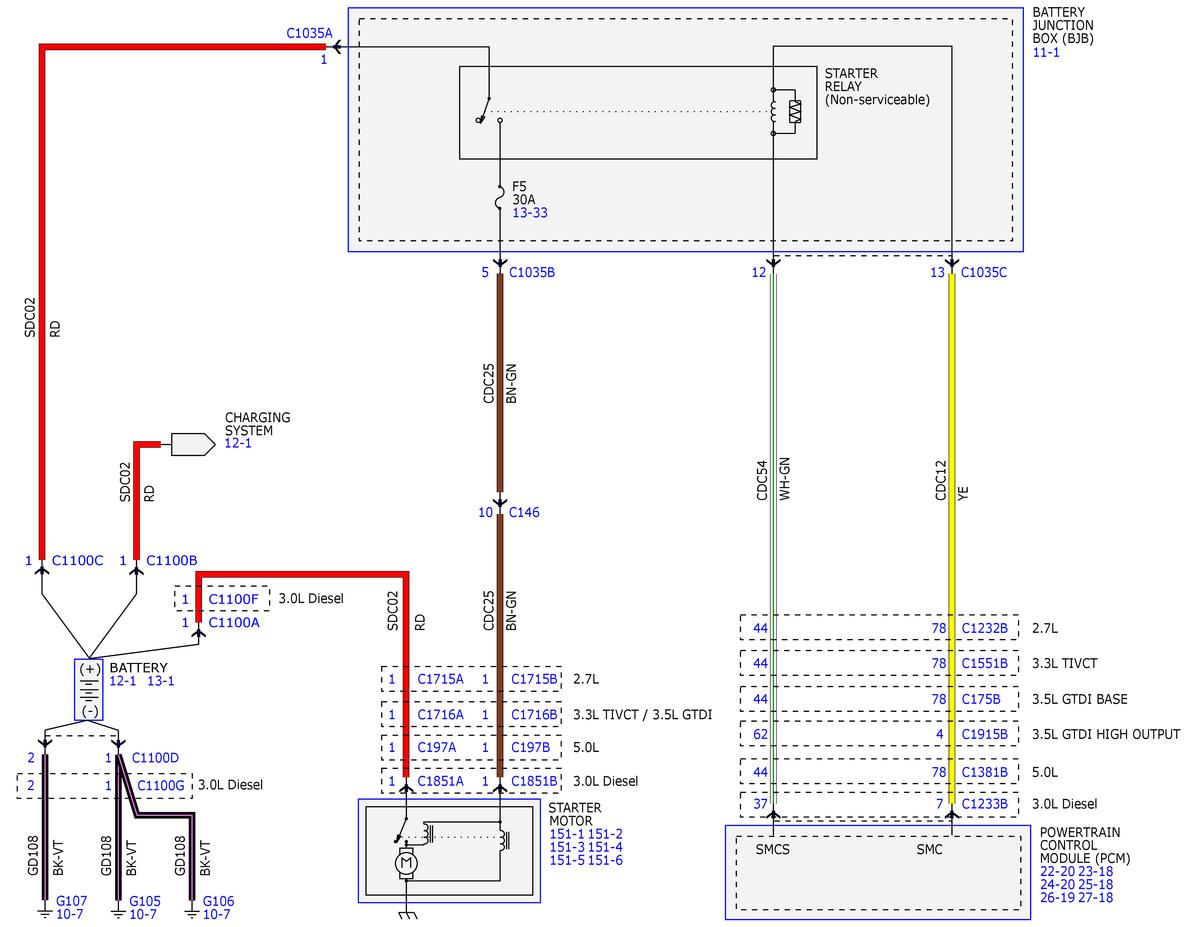1199x927 pixels.
Task: Select the starter relay coil symbol
Action: click(786, 112)
